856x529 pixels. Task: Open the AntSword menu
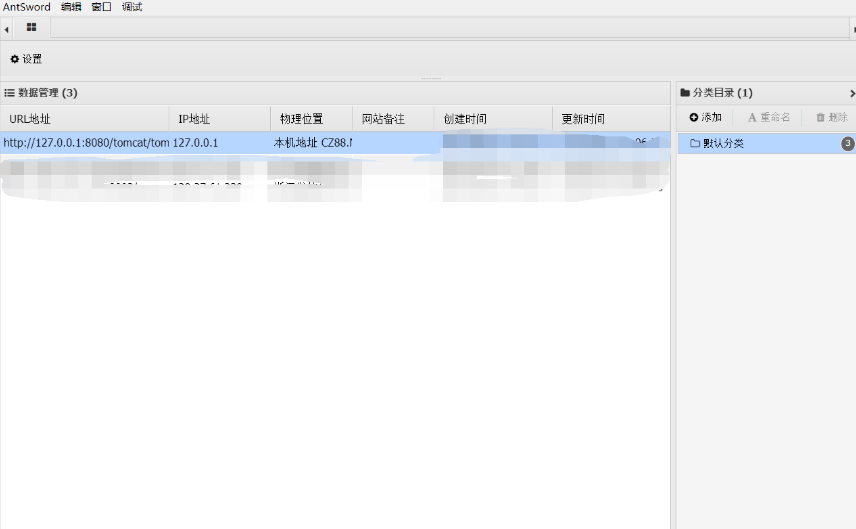pos(26,7)
